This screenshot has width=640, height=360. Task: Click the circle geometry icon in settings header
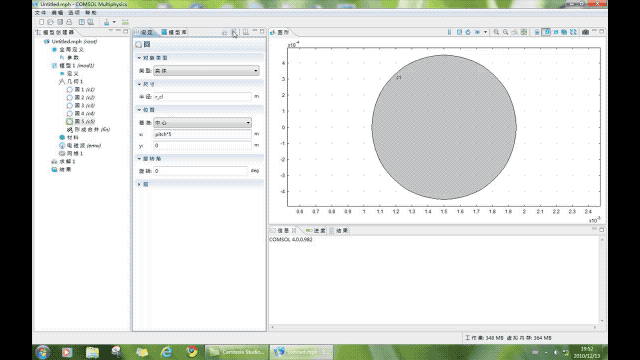point(139,44)
